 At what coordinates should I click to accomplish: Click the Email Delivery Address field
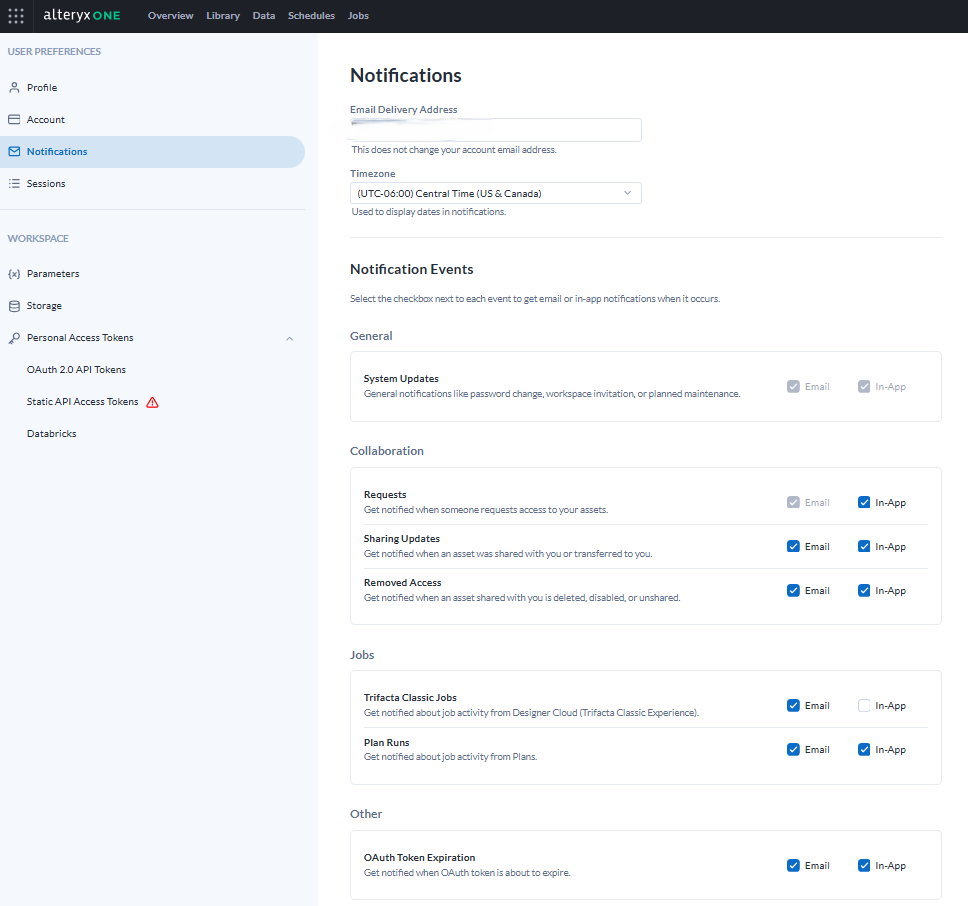point(495,130)
